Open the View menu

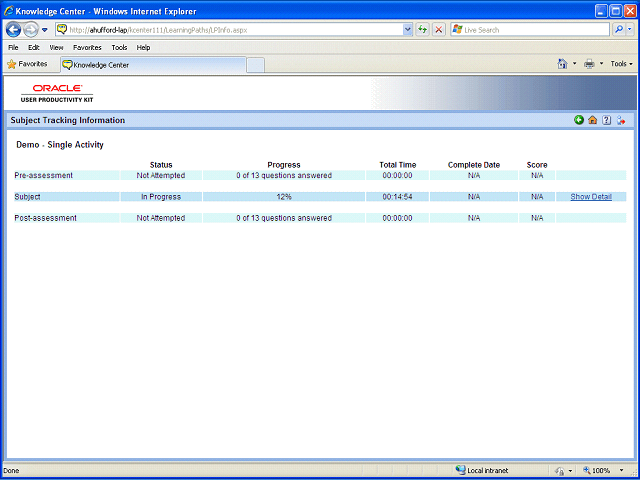(x=56, y=47)
